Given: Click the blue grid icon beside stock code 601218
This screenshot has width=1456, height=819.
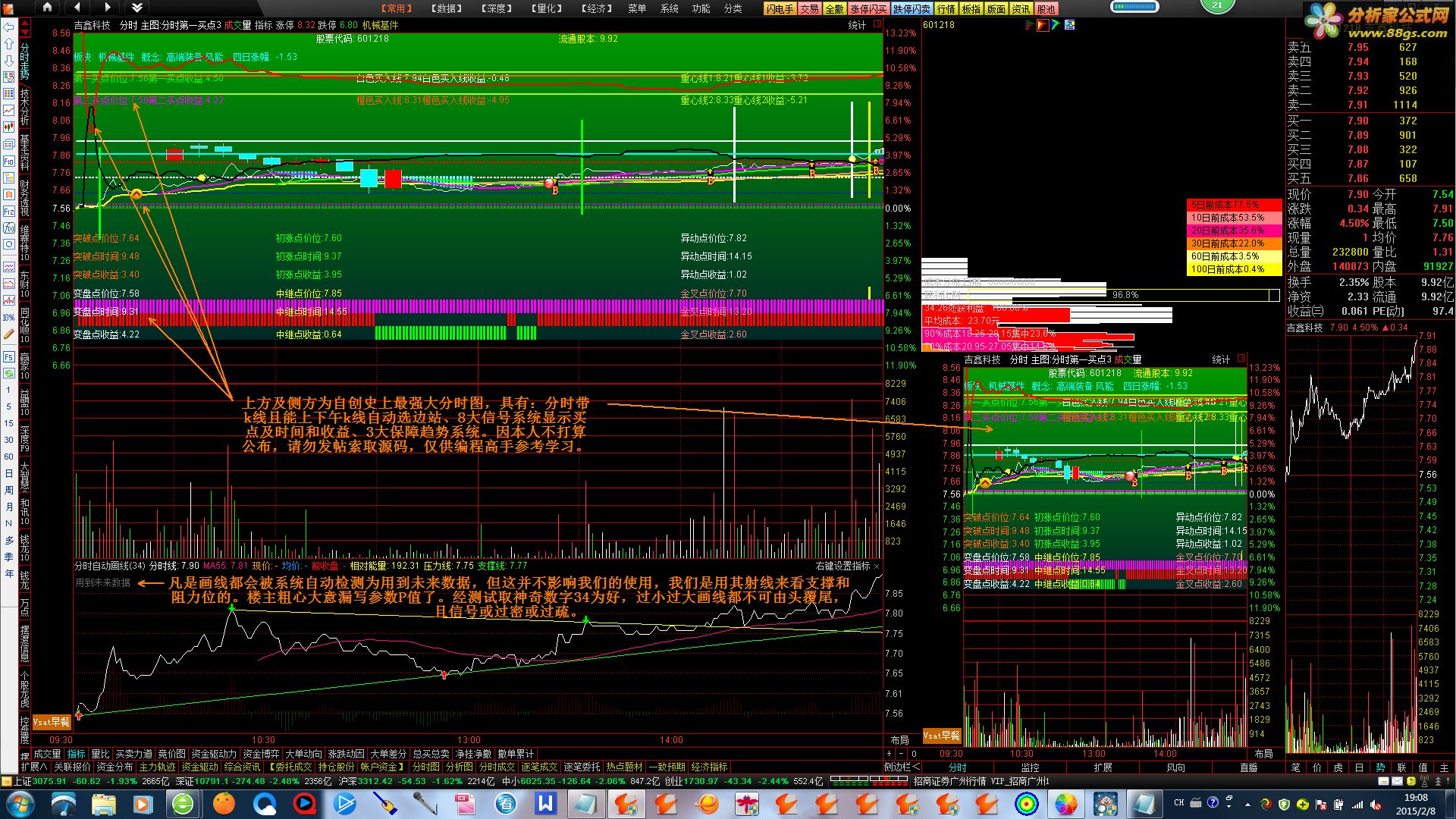Looking at the screenshot, I should pos(1070,25).
